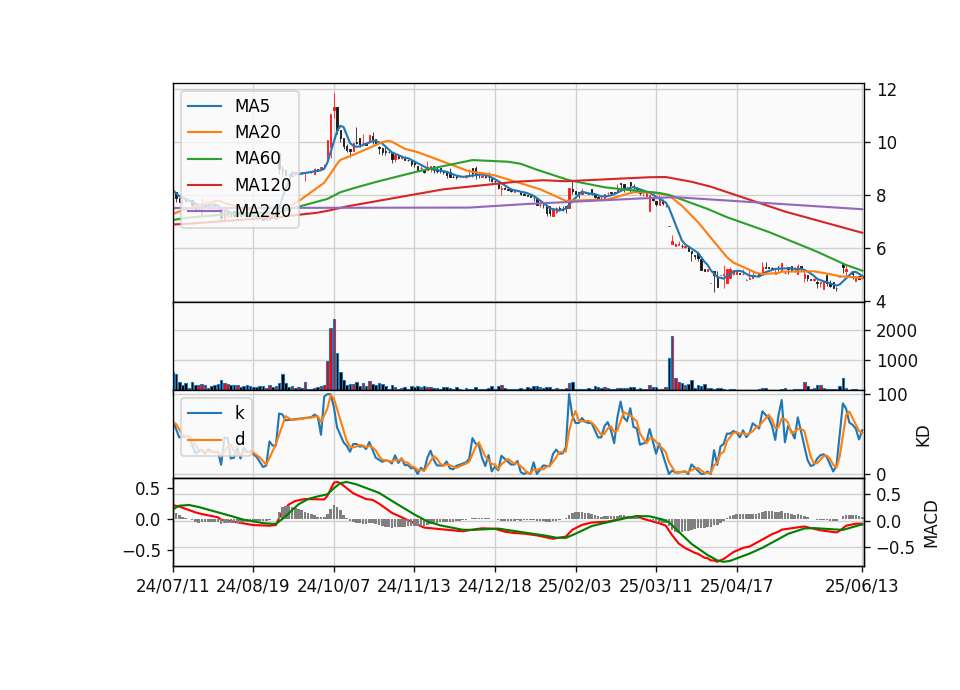Click the green MA60 legend line sample
Image resolution: width=960 pixels, height=690 pixels.
click(x=204, y=159)
